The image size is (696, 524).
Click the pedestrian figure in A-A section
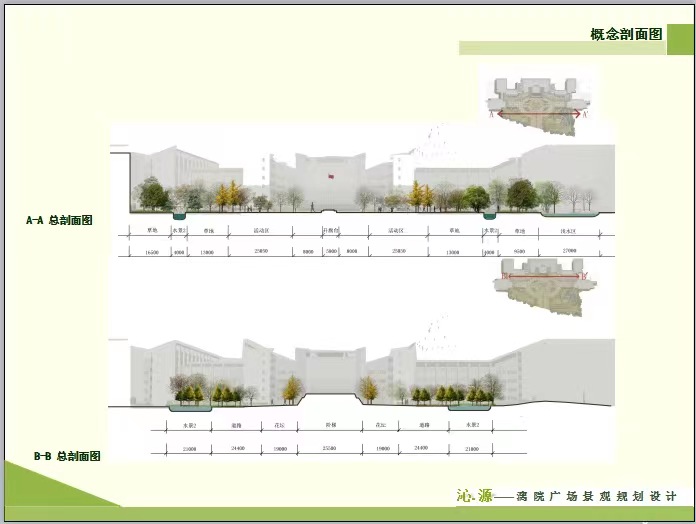click(312, 208)
